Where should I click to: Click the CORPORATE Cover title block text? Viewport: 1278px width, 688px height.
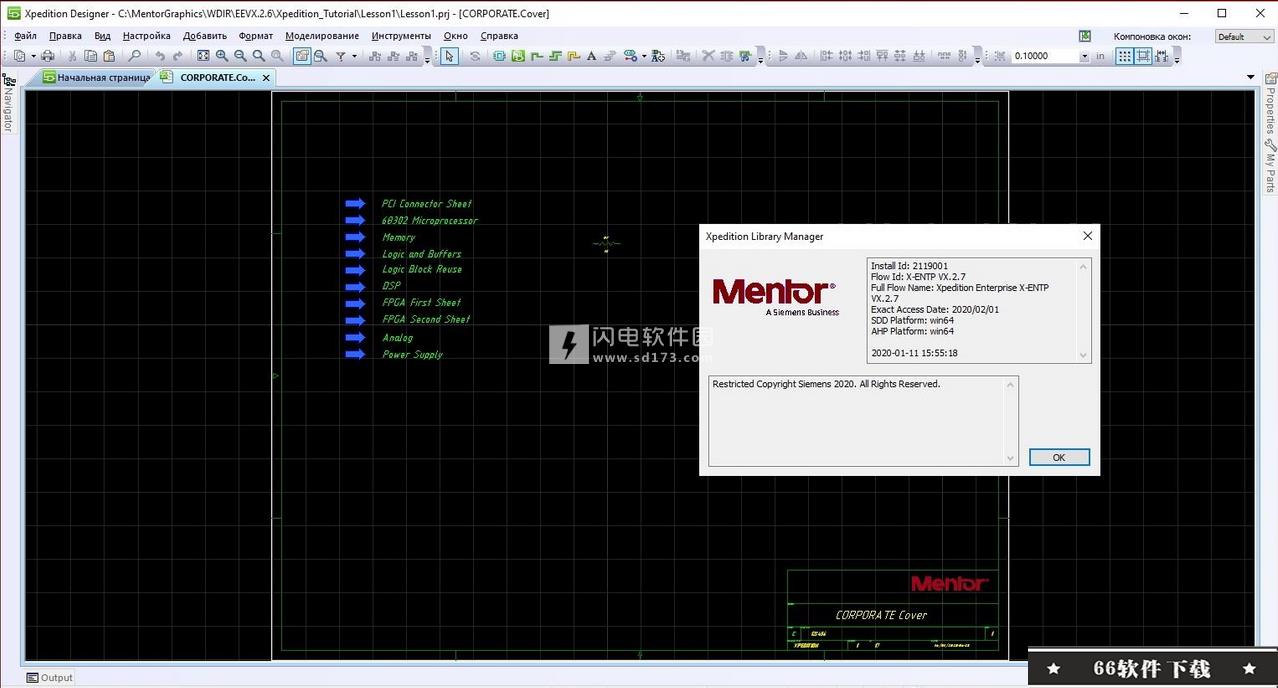881,615
